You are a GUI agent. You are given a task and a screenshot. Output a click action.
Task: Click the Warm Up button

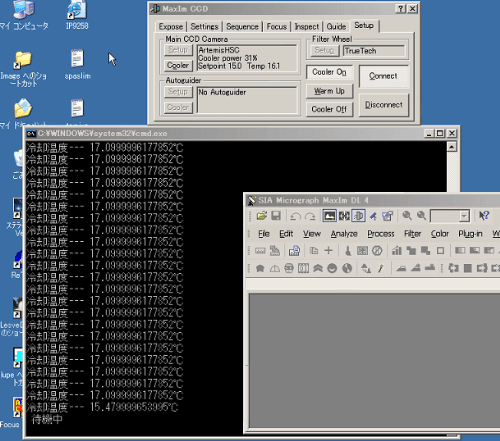329,91
